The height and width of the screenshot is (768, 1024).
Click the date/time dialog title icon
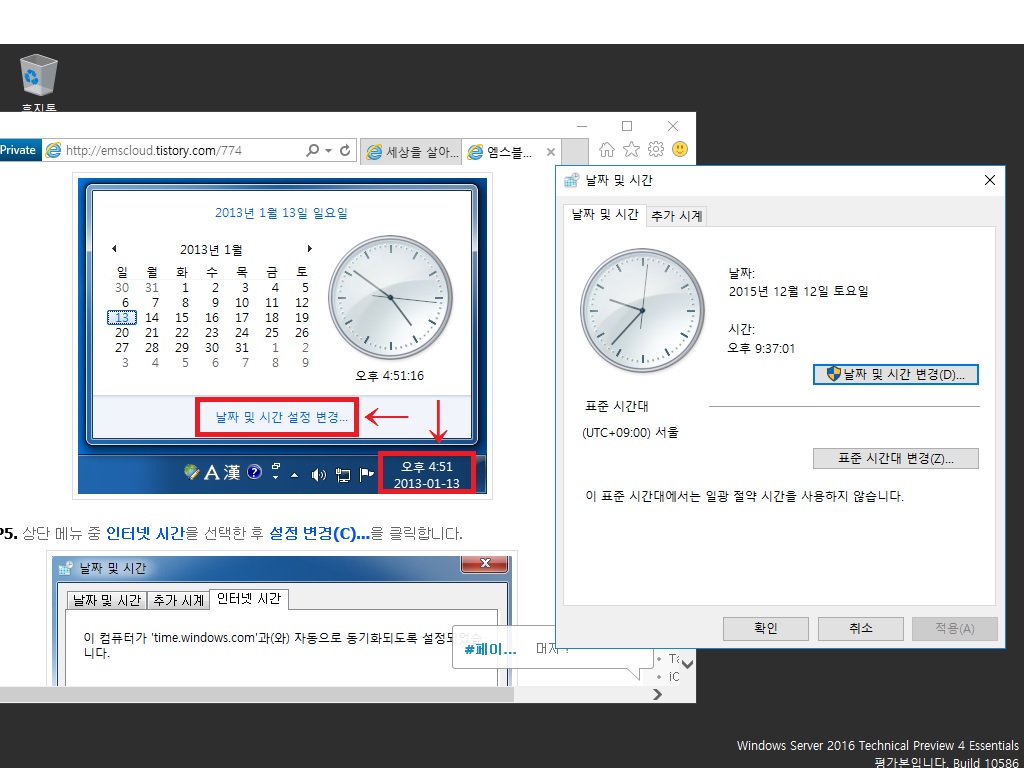pos(571,180)
